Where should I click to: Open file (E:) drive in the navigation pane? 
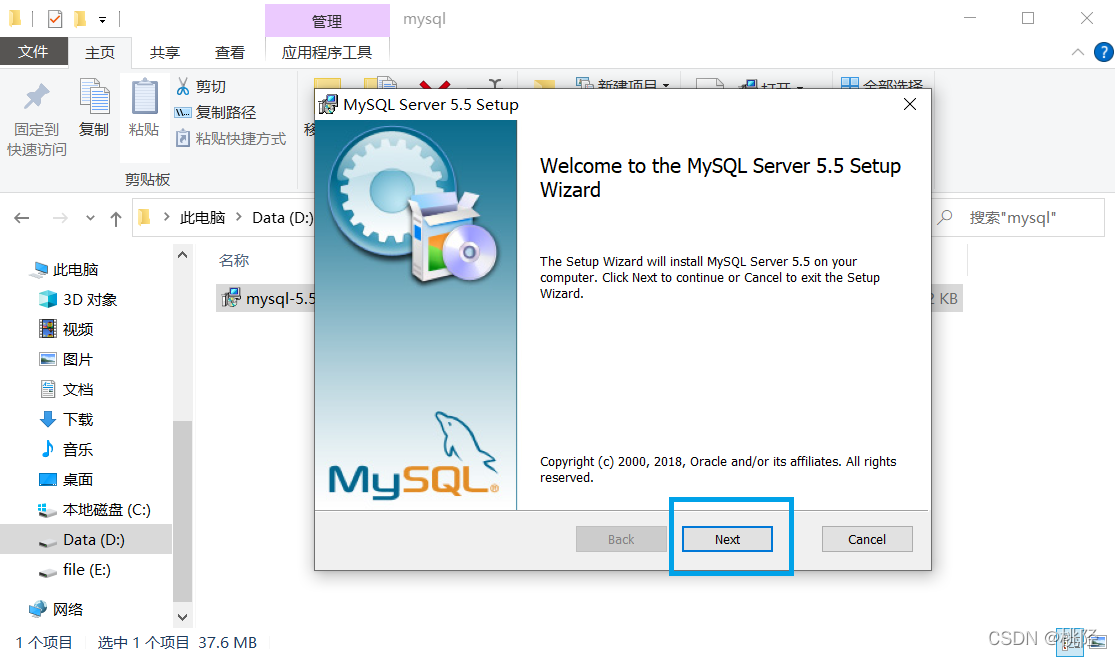click(74, 570)
